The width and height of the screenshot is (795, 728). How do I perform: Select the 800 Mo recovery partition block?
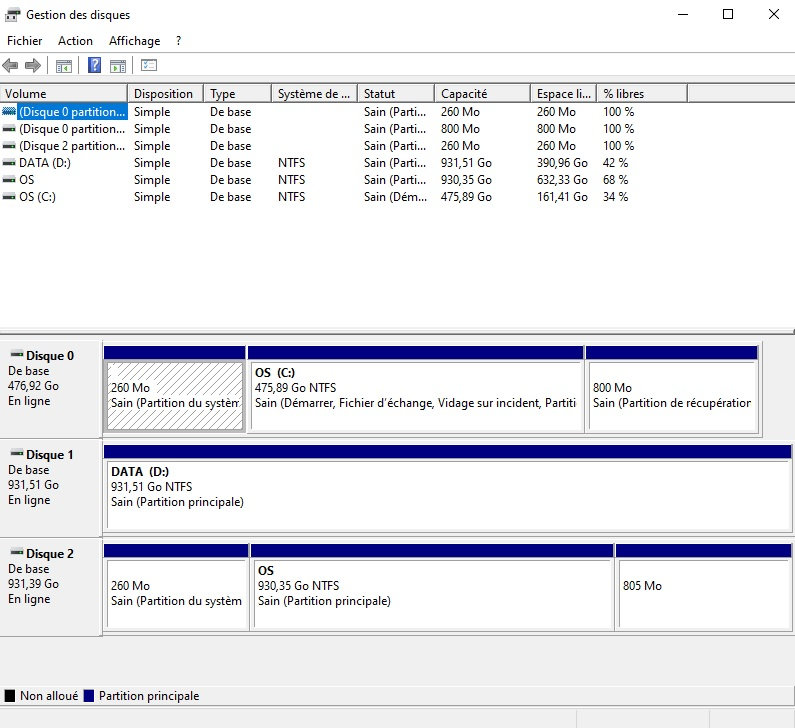[x=672, y=395]
